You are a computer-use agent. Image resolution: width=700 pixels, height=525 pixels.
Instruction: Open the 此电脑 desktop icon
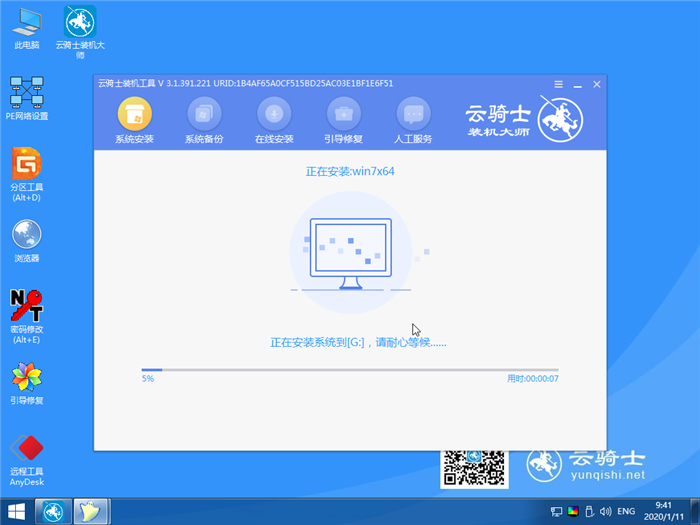(x=27, y=28)
